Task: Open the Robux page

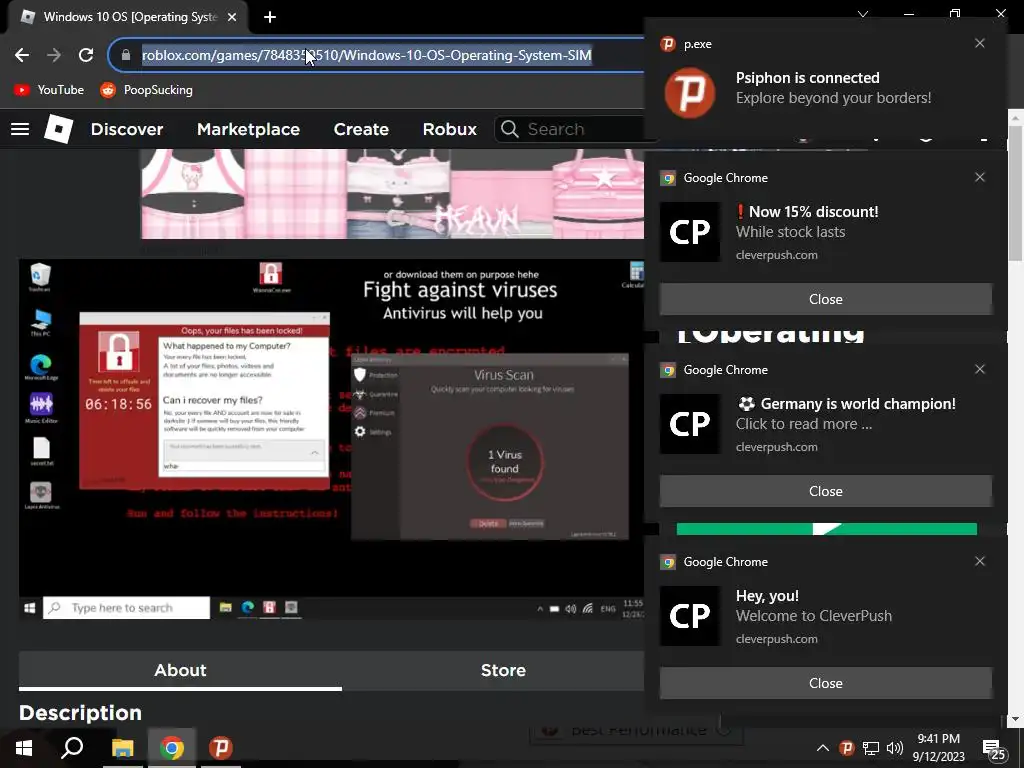Action: [449, 129]
